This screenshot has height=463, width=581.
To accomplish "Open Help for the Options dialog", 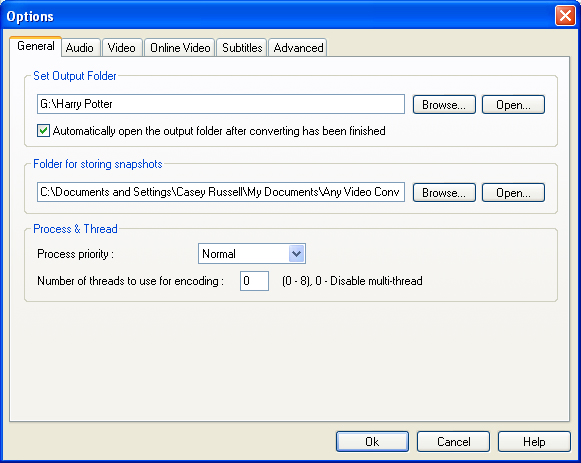I will click(534, 442).
